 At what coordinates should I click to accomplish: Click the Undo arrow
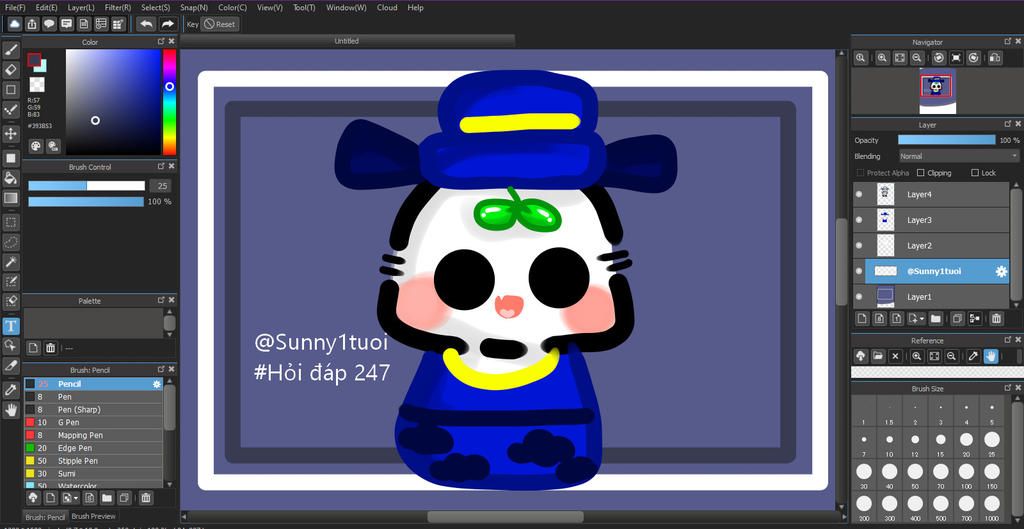click(146, 24)
